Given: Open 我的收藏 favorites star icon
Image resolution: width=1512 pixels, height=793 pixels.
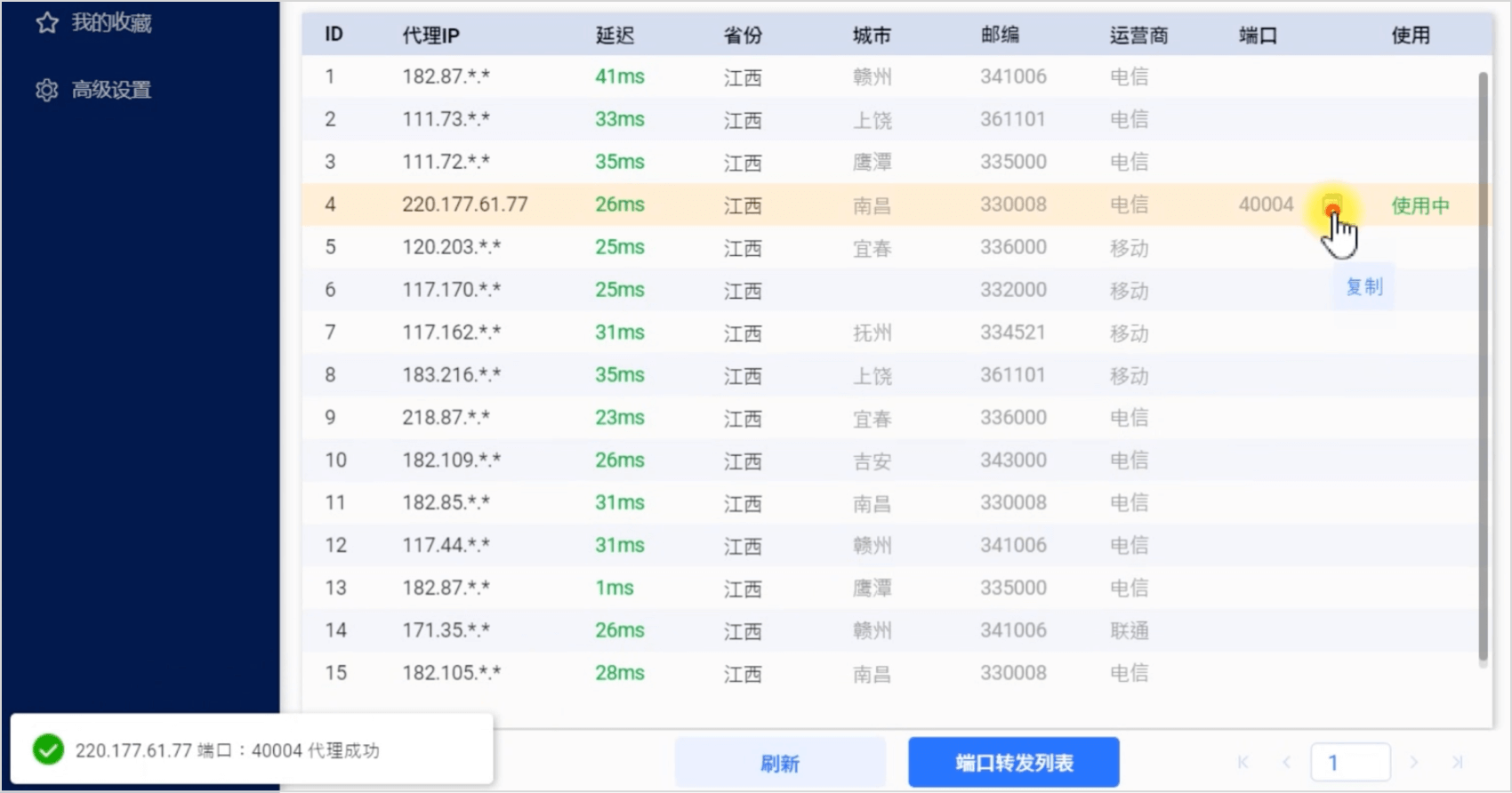Looking at the screenshot, I should coord(47,22).
